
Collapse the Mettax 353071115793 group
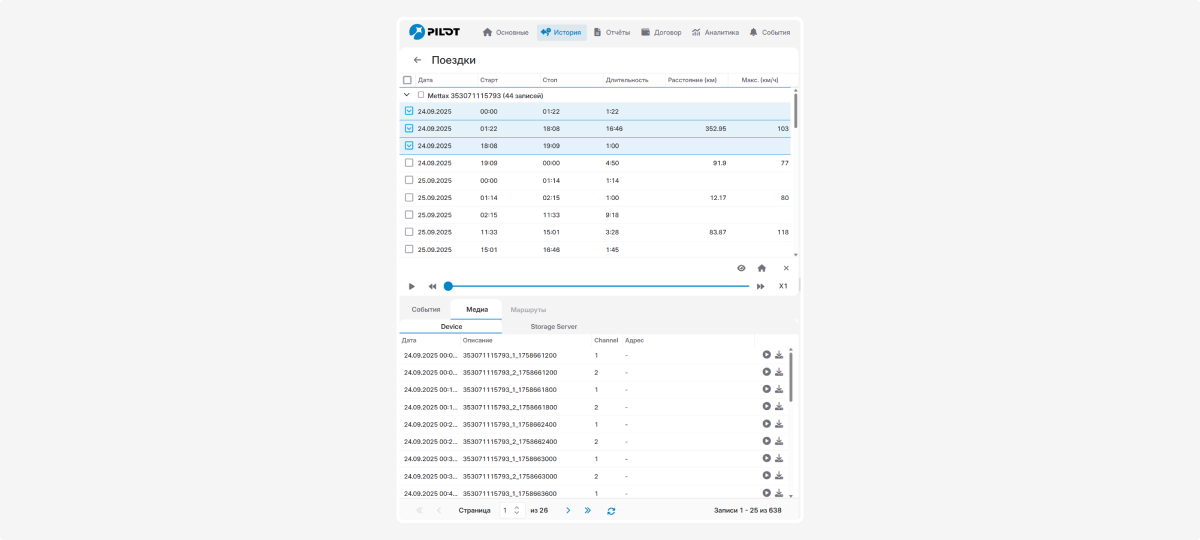[406, 95]
